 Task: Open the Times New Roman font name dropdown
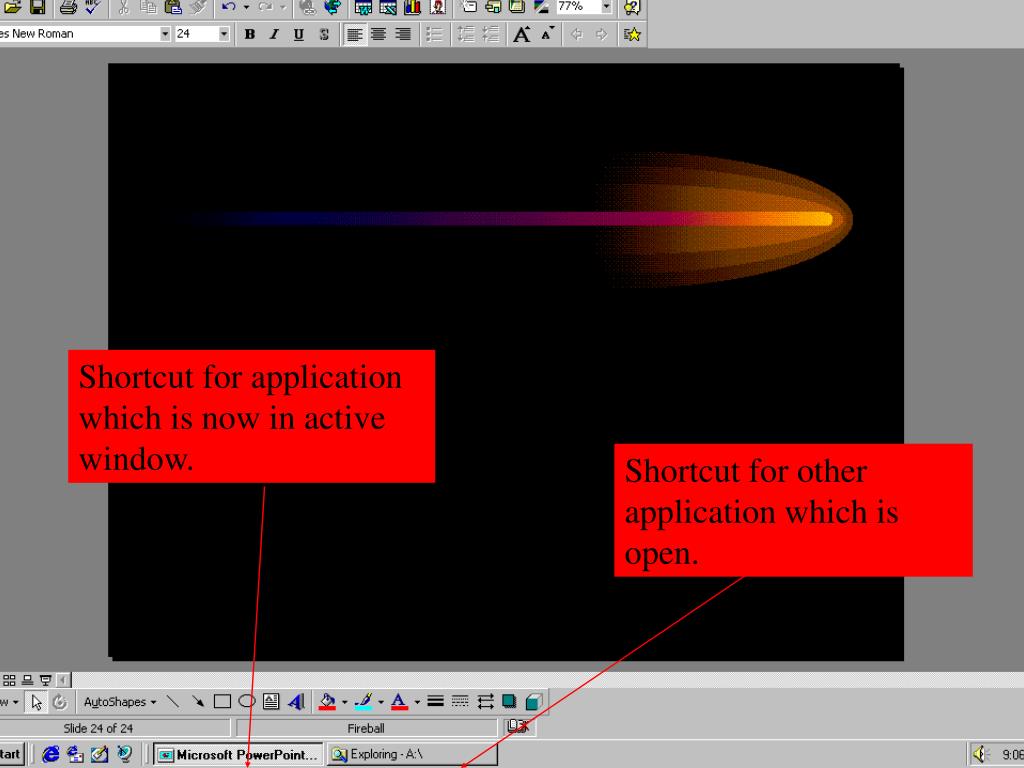(x=166, y=34)
